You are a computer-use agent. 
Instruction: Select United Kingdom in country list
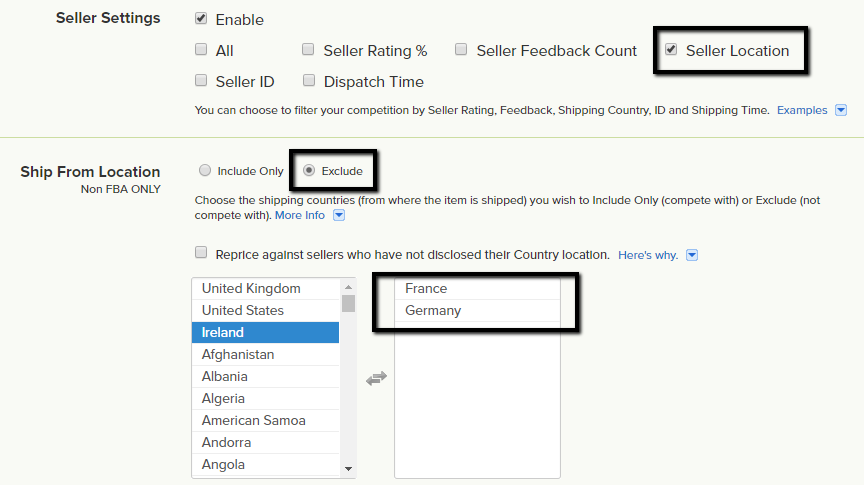coord(251,288)
